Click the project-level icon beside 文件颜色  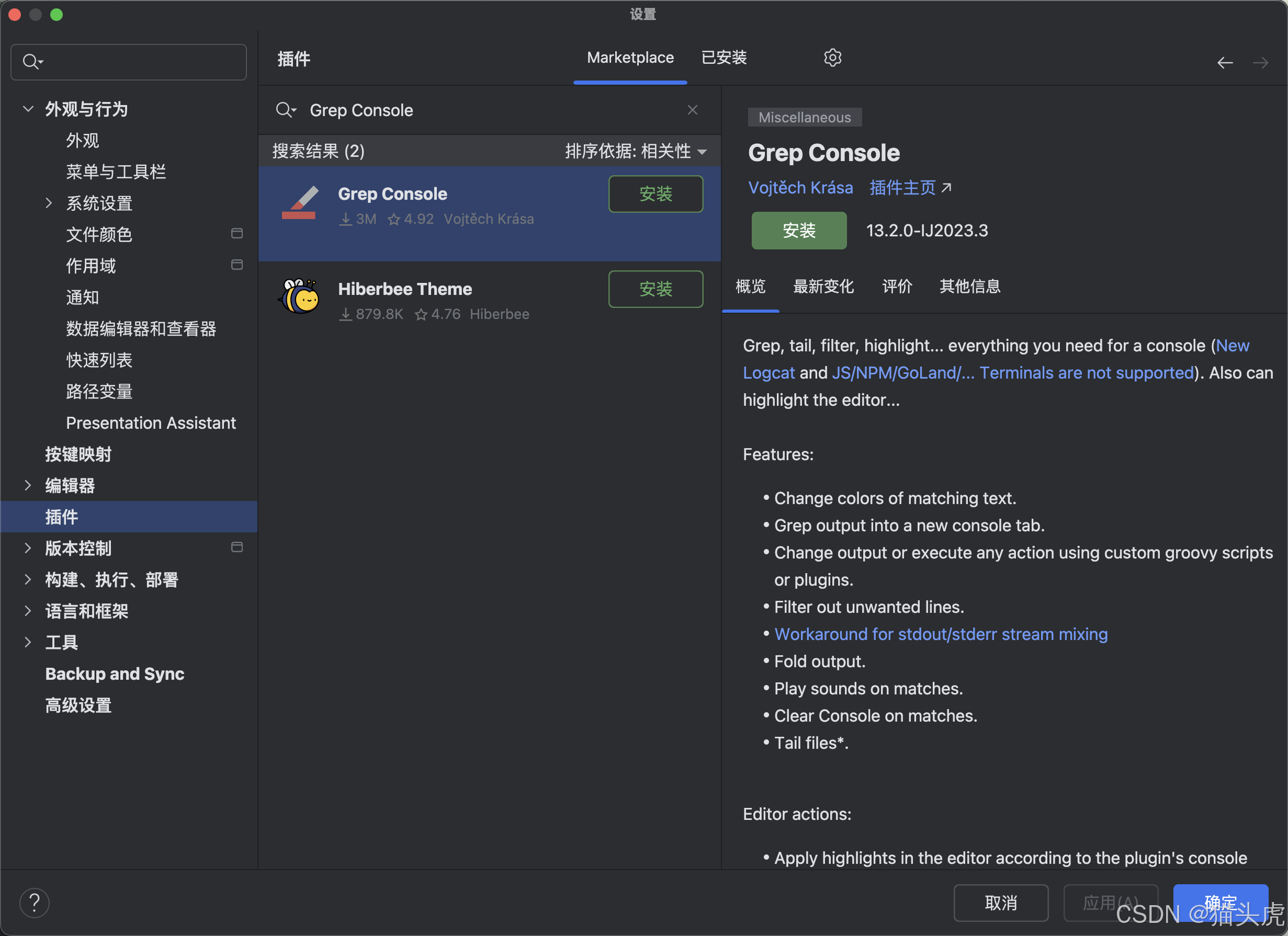coord(237,234)
